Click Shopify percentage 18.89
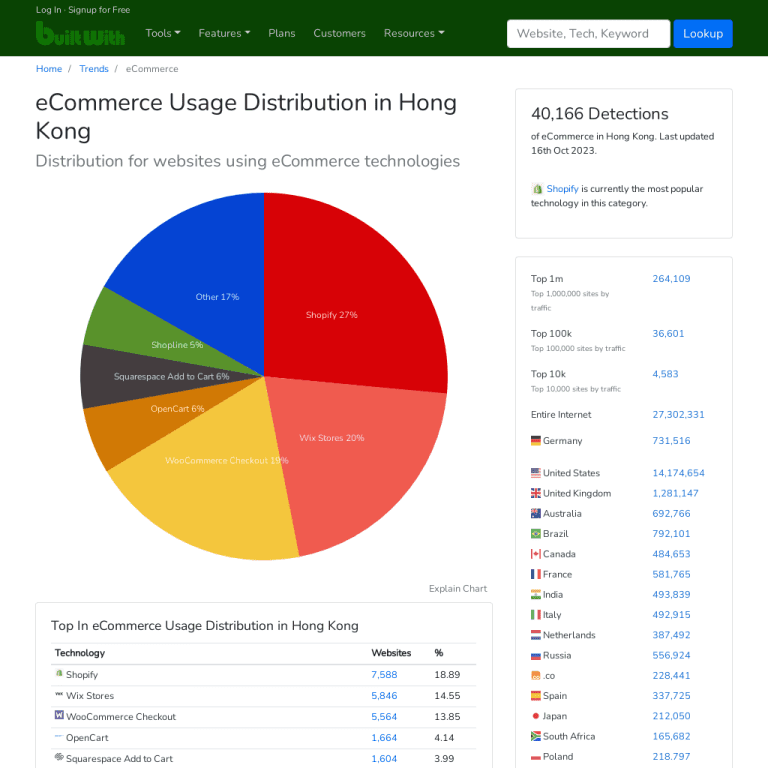The width and height of the screenshot is (768, 768). [x=447, y=675]
